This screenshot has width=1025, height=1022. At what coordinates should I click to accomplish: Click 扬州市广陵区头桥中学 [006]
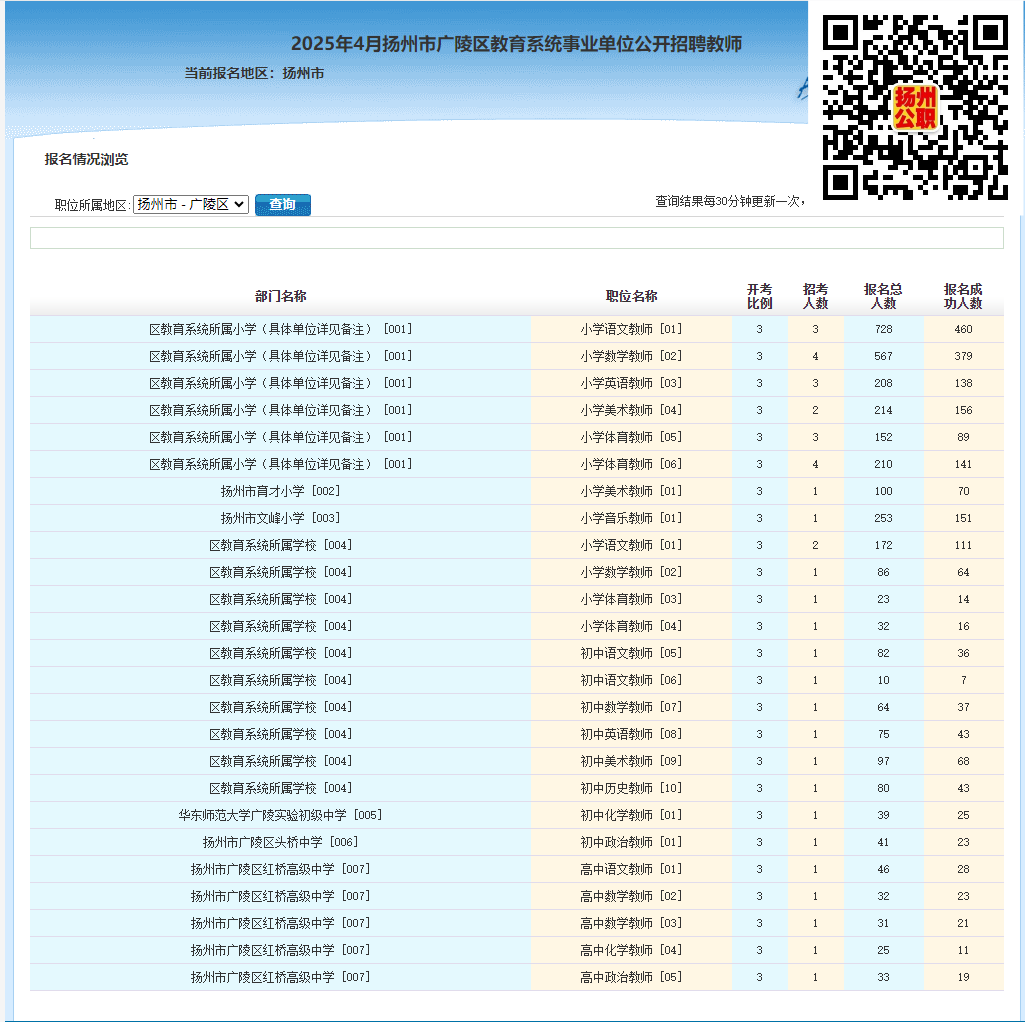point(280,843)
